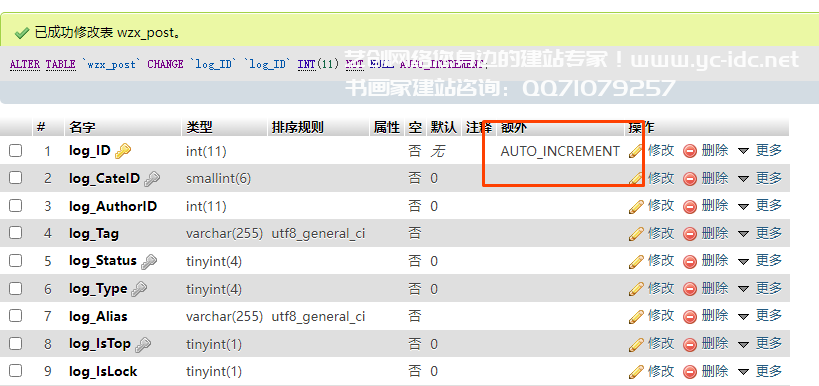Viewport: 819px width, 386px height.
Task: Click the grey index key icon beside log_CateID
Action: 151,179
